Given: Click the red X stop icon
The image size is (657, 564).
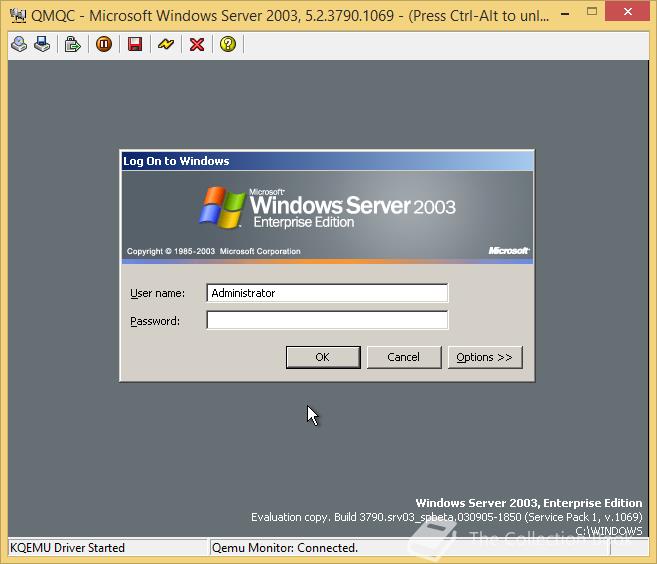Looking at the screenshot, I should [x=197, y=44].
